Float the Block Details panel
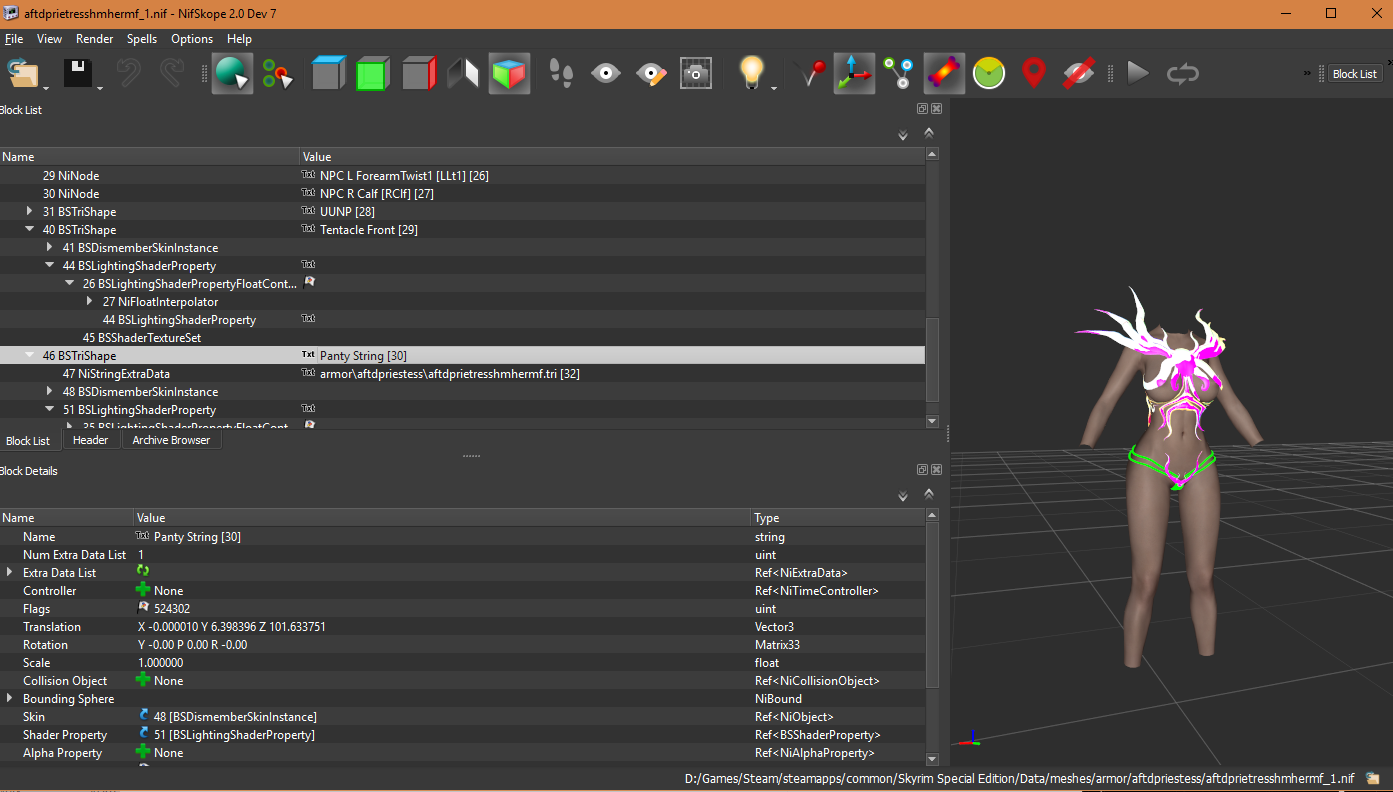 (x=922, y=470)
